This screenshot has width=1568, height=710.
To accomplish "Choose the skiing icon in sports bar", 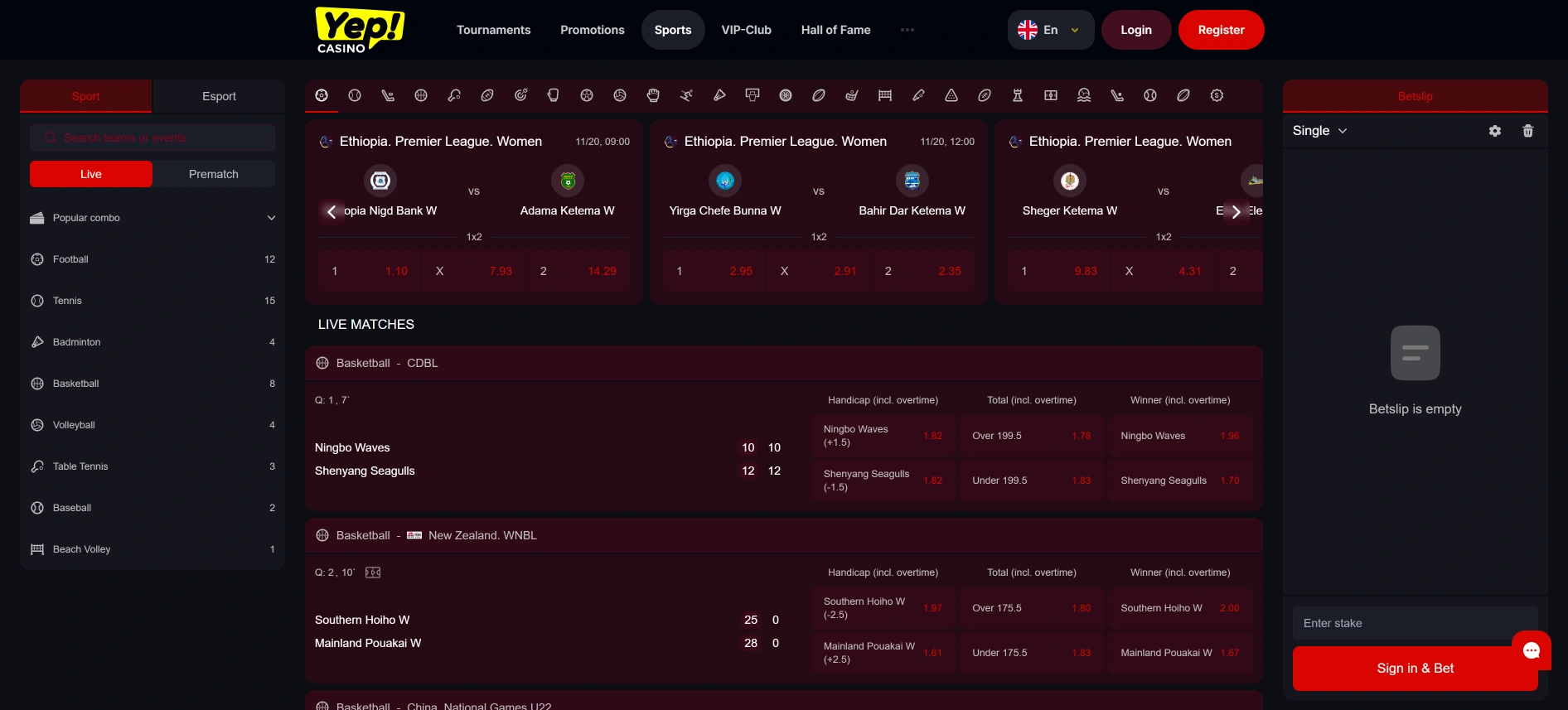I will pos(686,95).
